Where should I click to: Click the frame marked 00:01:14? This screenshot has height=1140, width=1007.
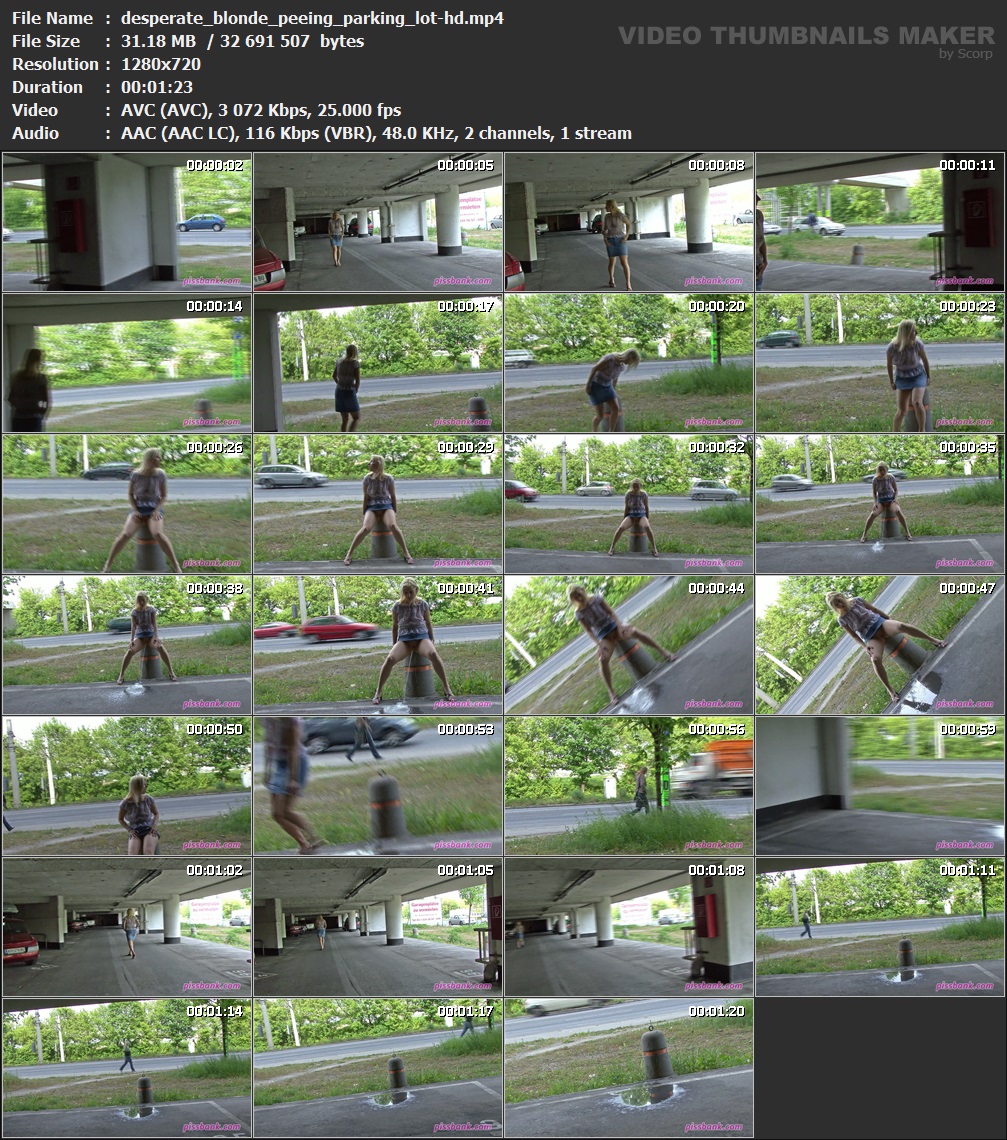(127, 1068)
